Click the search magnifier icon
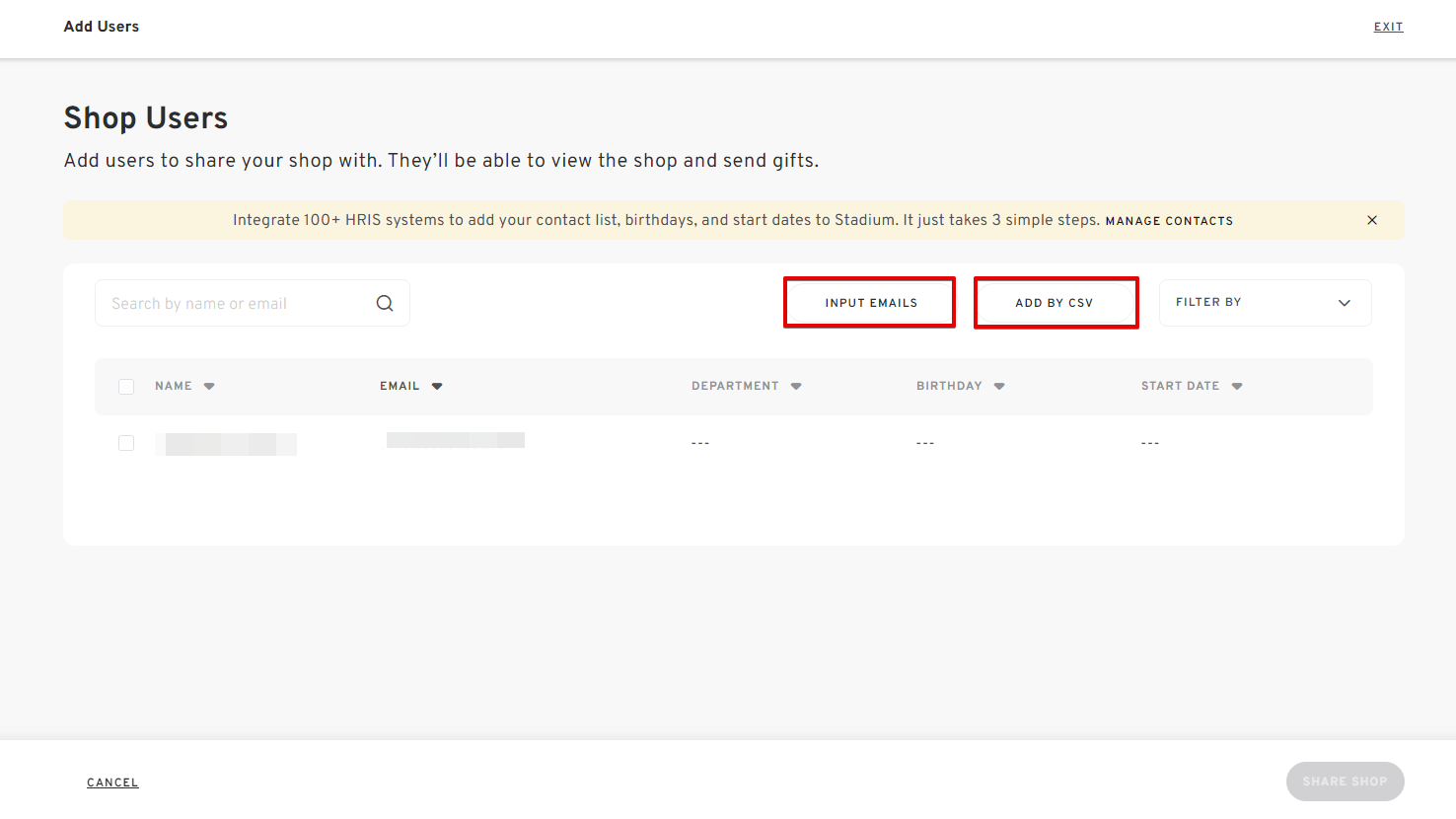The width and height of the screenshot is (1456, 819). [x=385, y=304]
